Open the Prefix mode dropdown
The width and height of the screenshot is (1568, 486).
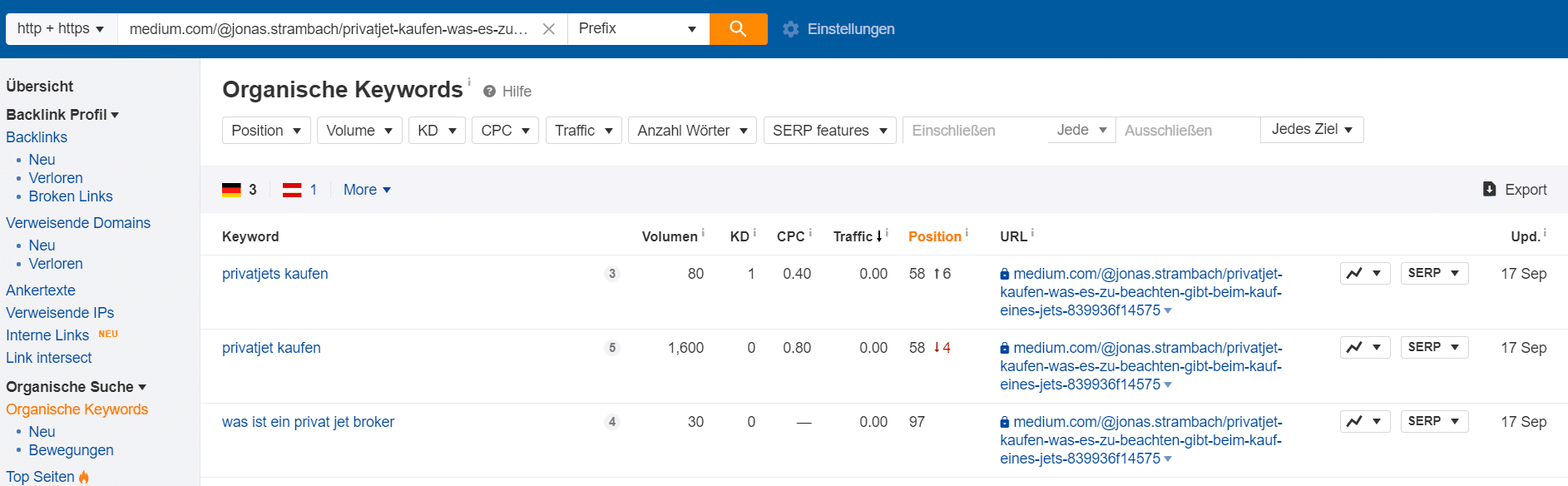click(x=638, y=29)
